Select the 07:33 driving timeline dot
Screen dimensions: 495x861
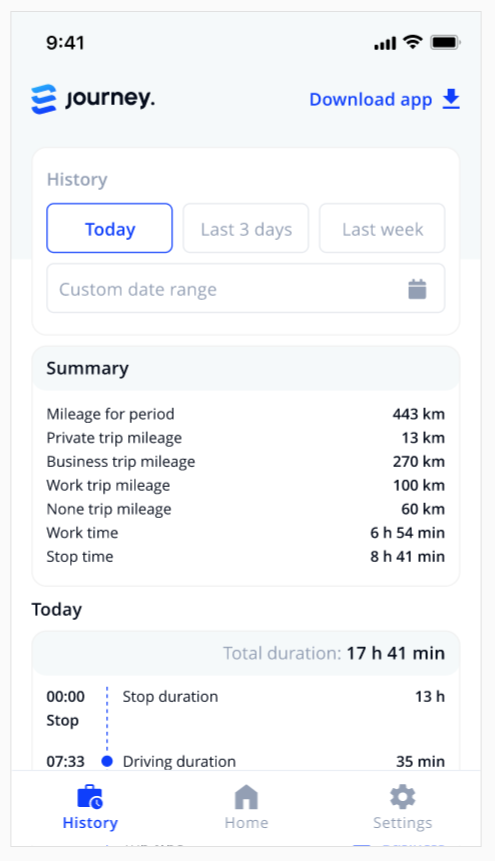(x=107, y=761)
